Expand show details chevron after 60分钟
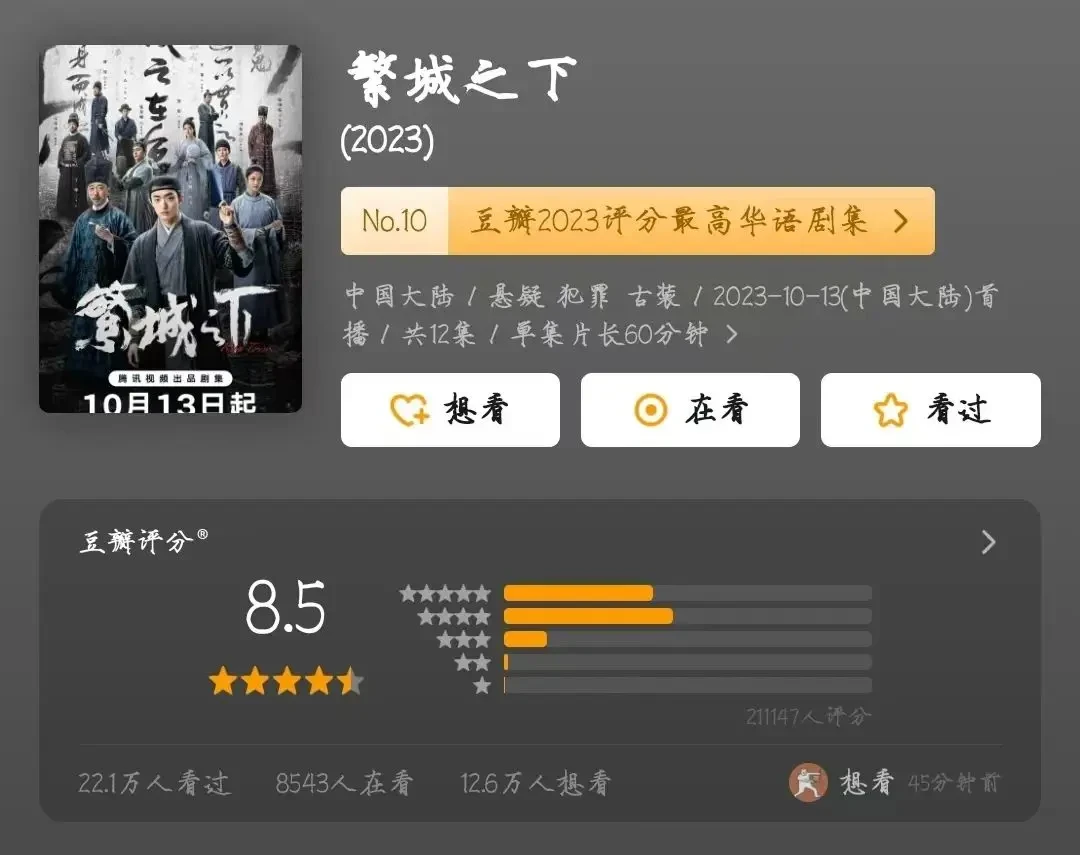This screenshot has width=1080, height=855. (731, 335)
